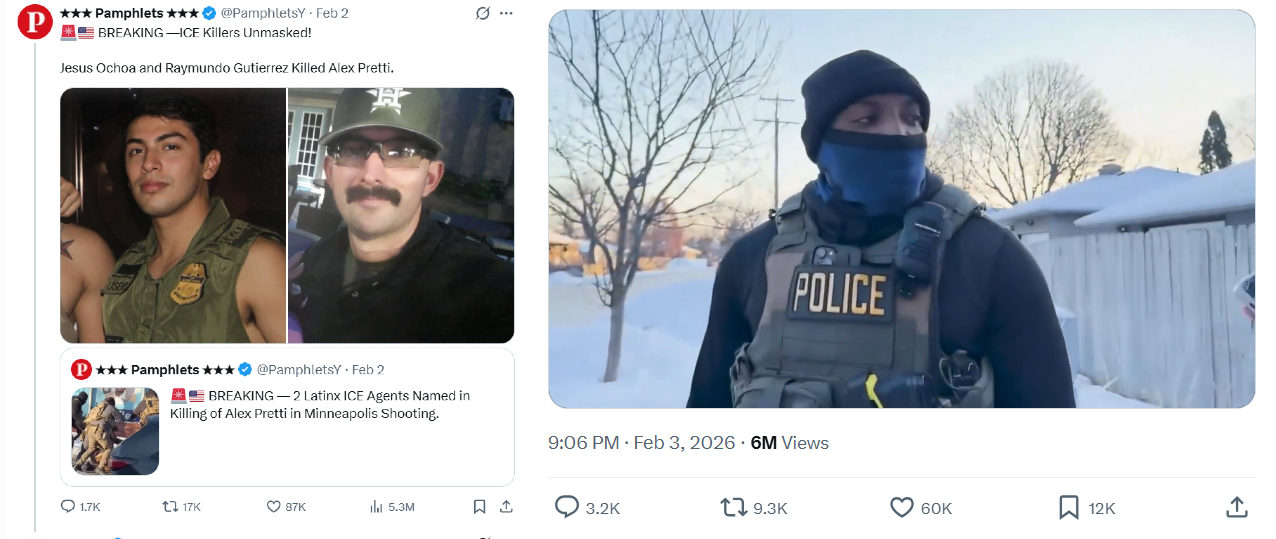Reply to the Pamphlets tweet with 1.7K replies
This screenshot has width=1276, height=539.
(68, 507)
